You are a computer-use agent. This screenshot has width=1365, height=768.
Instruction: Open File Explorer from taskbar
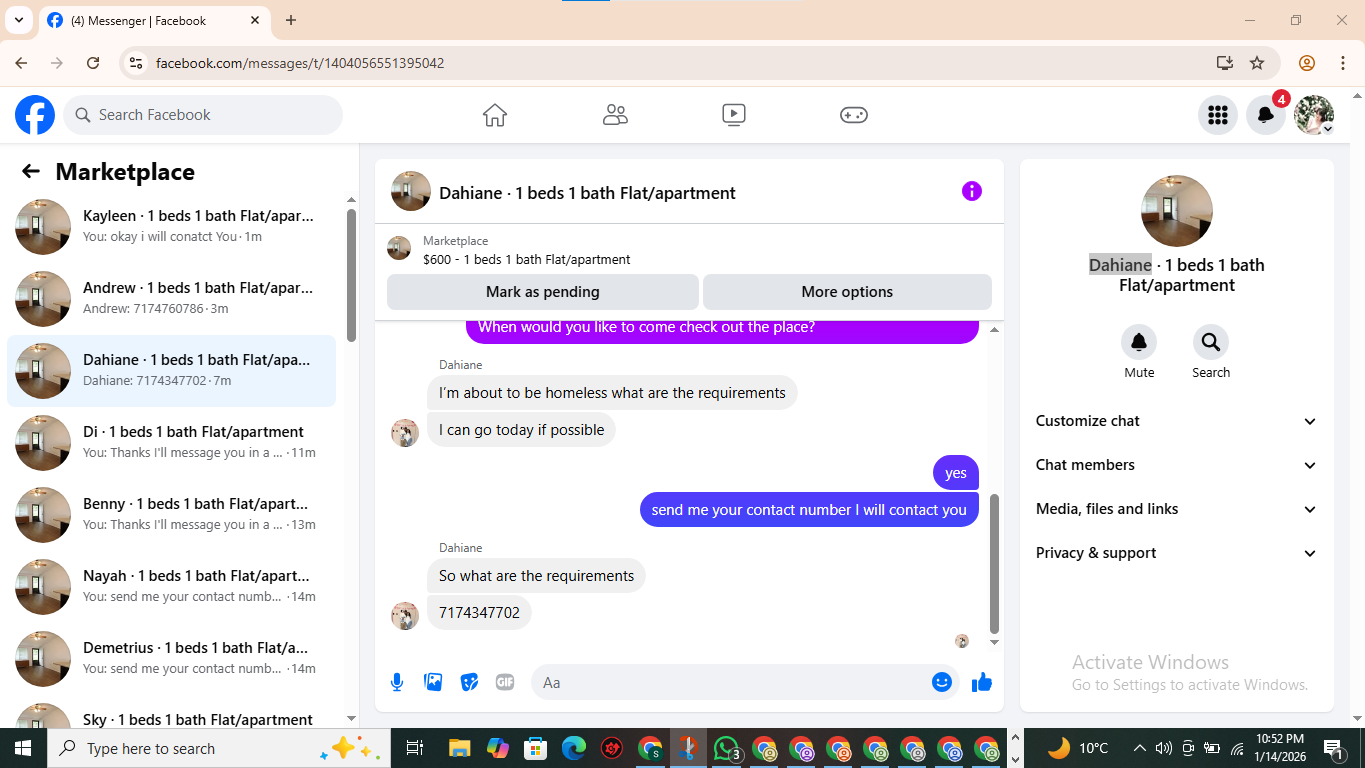459,748
